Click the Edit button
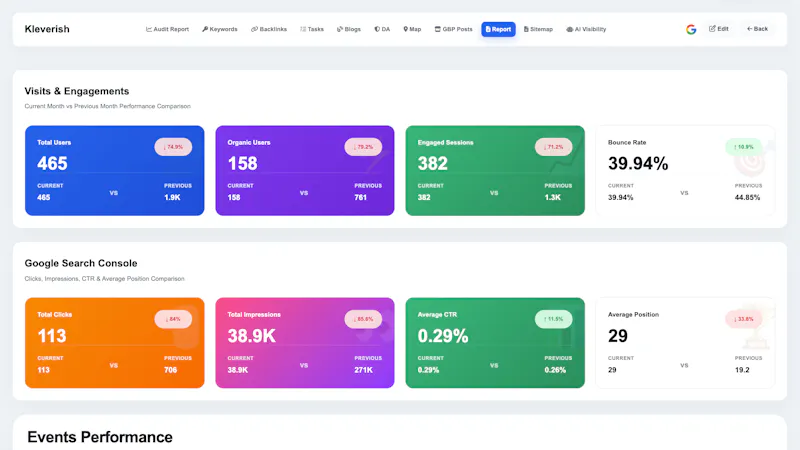This screenshot has width=800, height=450. (719, 29)
